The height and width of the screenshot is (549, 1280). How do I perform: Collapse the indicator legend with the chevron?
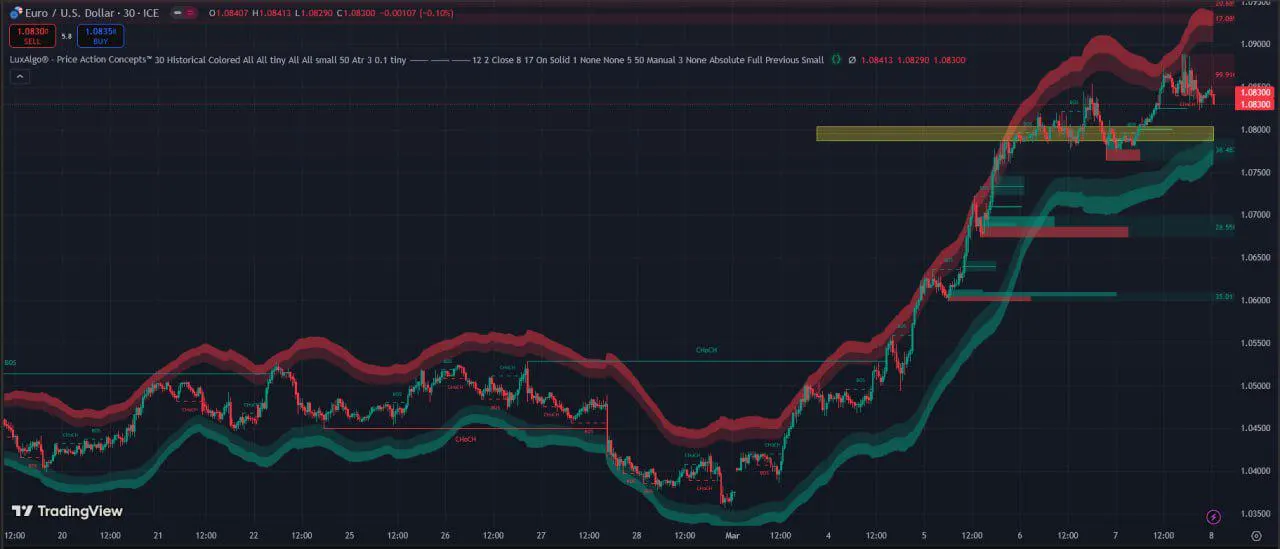[18, 77]
